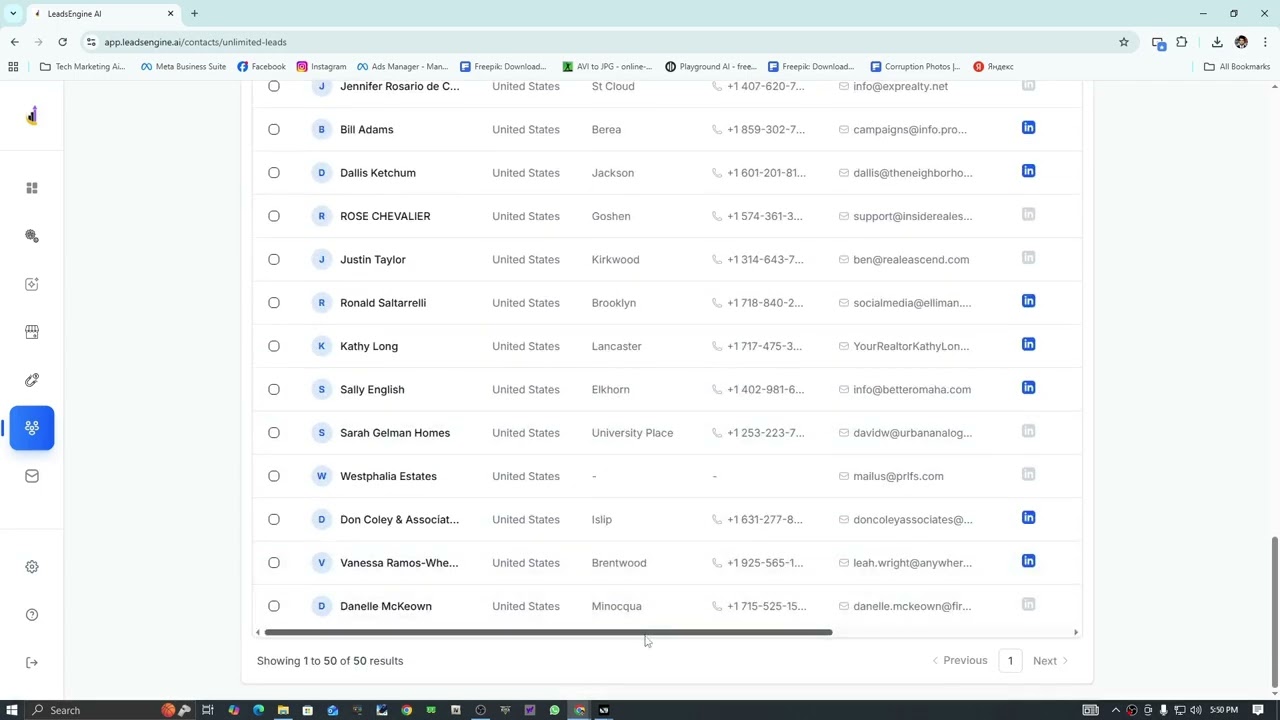This screenshot has width=1280, height=720.
Task: Select the Danelle McKeown checkbox
Action: 274,606
